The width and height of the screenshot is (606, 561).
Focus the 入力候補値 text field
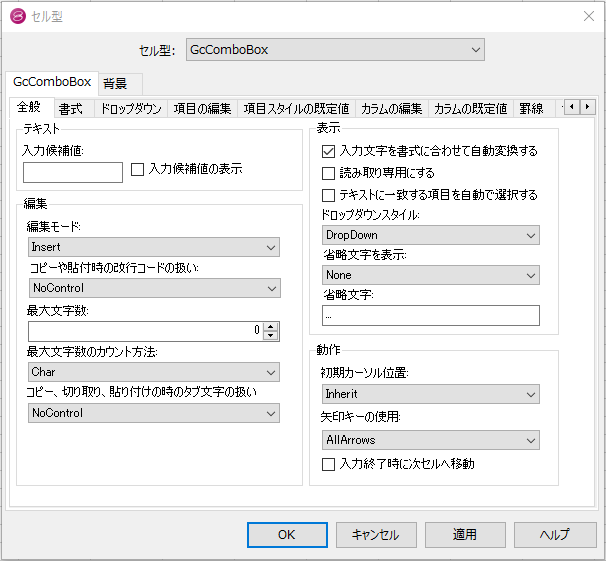coord(73,172)
